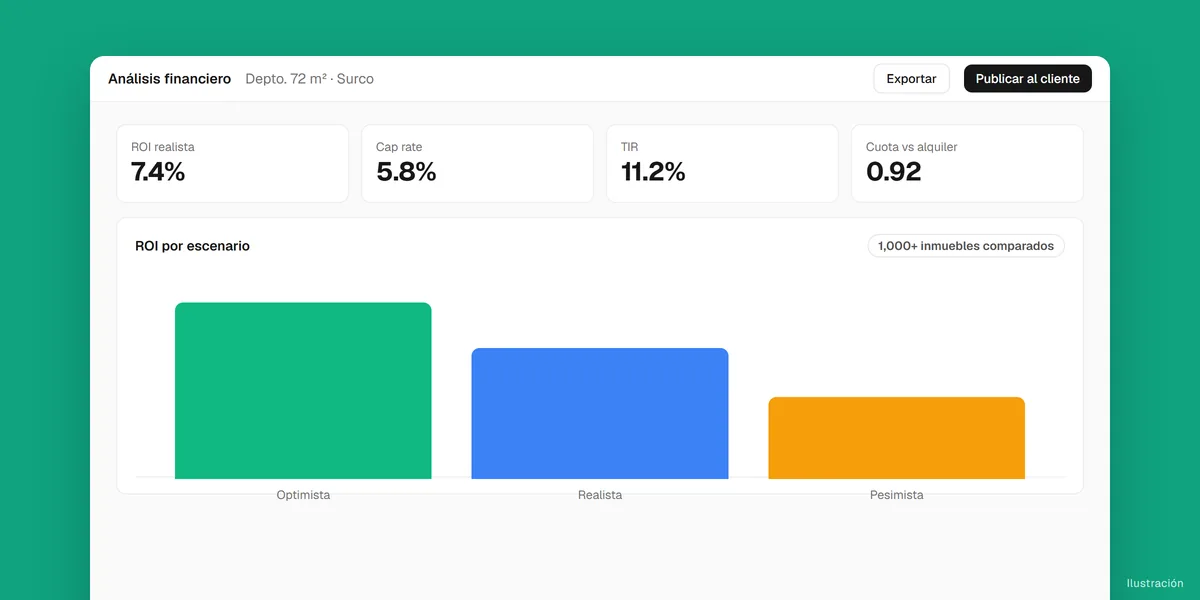Click the Exportar button
This screenshot has width=1200, height=600.
tap(911, 79)
